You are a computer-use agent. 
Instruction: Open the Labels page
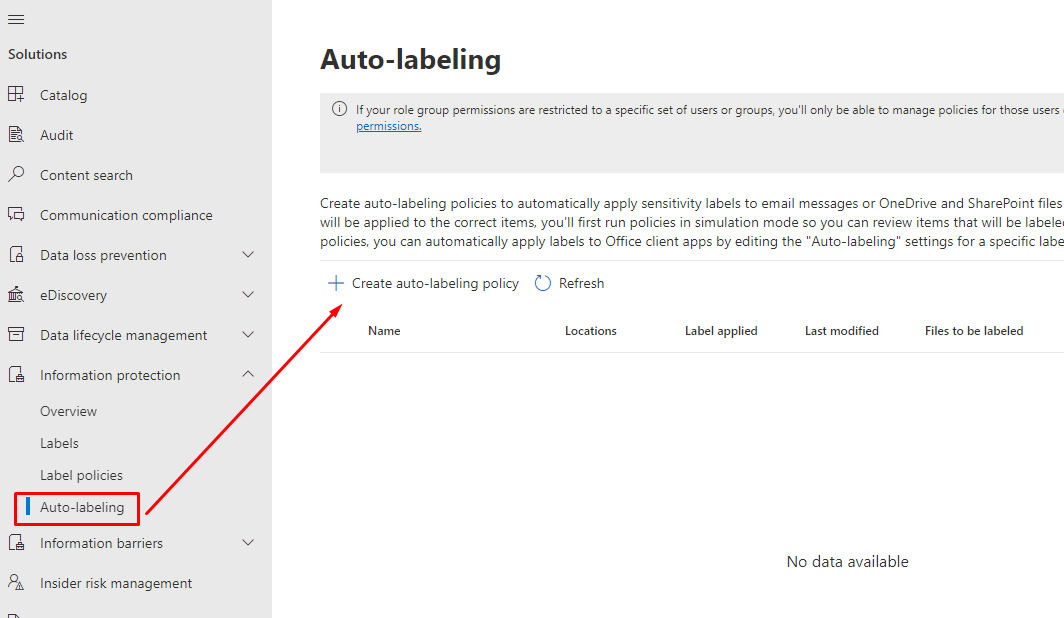point(59,443)
